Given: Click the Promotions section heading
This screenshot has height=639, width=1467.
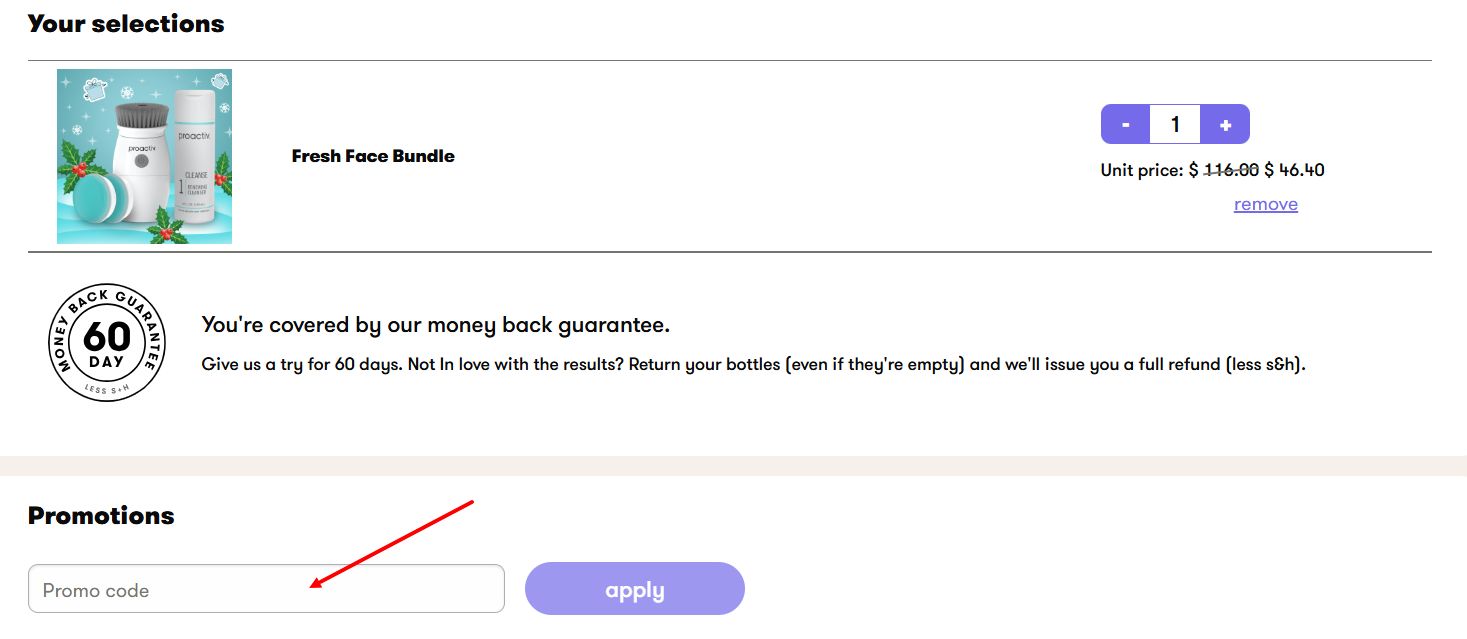Looking at the screenshot, I should 101,515.
